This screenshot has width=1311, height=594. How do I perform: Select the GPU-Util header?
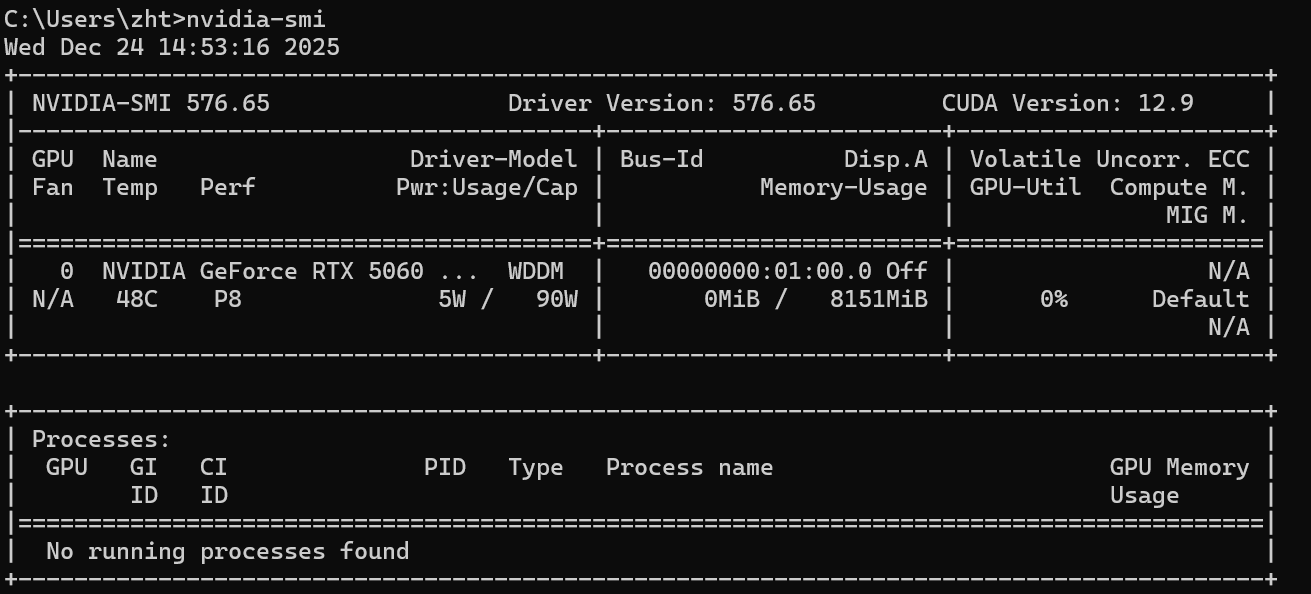tap(1026, 187)
